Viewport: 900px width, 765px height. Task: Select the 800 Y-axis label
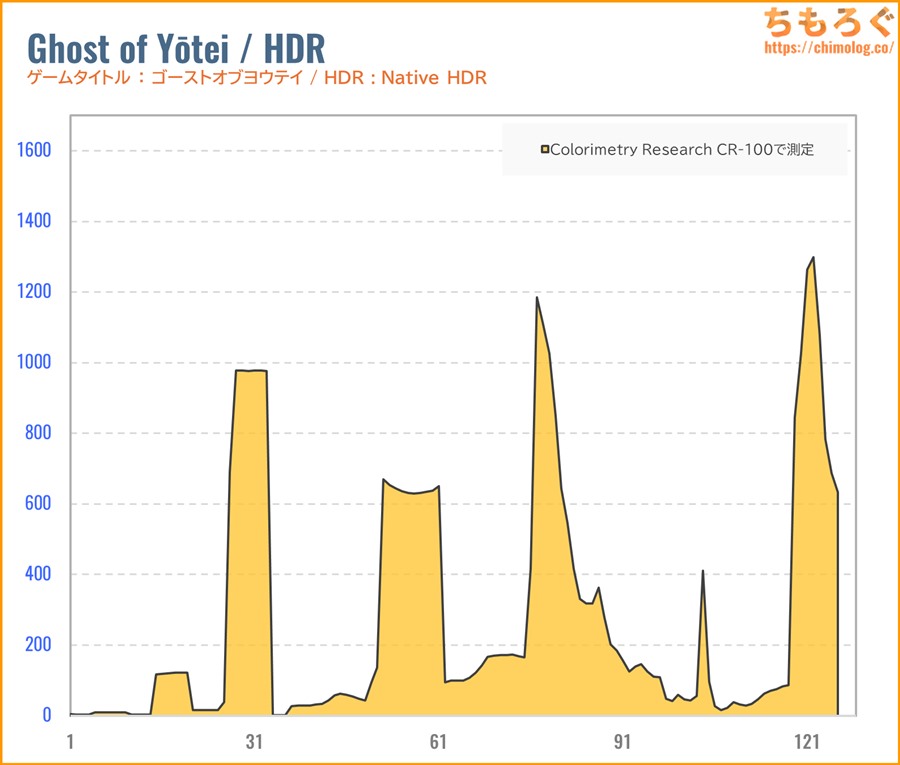click(36, 433)
